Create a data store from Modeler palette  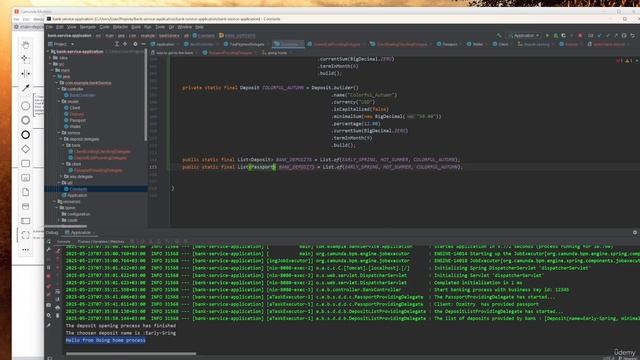[25, 207]
